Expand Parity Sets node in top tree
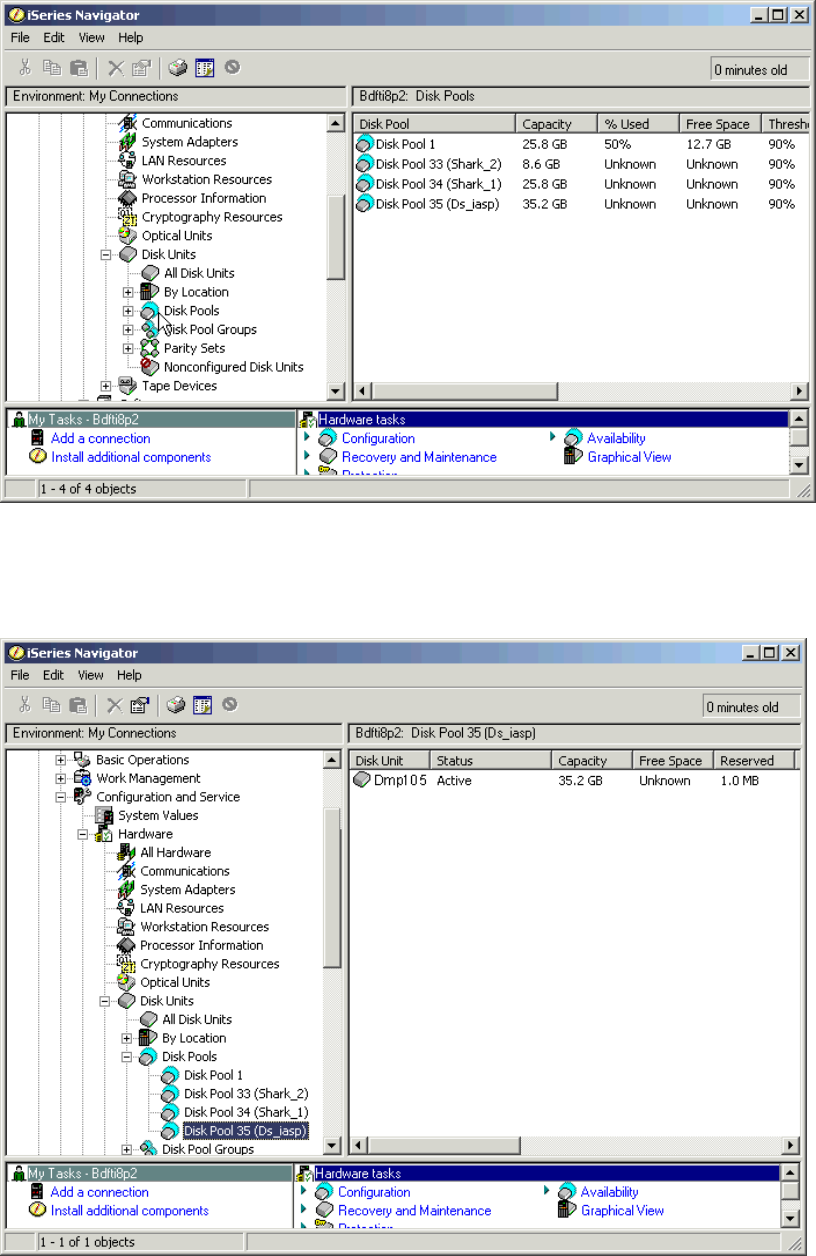The height and width of the screenshot is (1256, 816). click(128, 348)
